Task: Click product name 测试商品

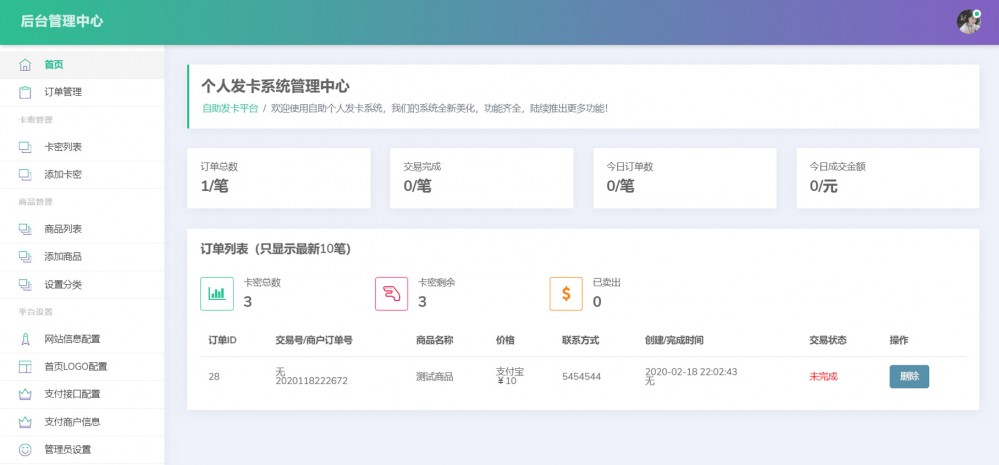Action: click(435, 376)
